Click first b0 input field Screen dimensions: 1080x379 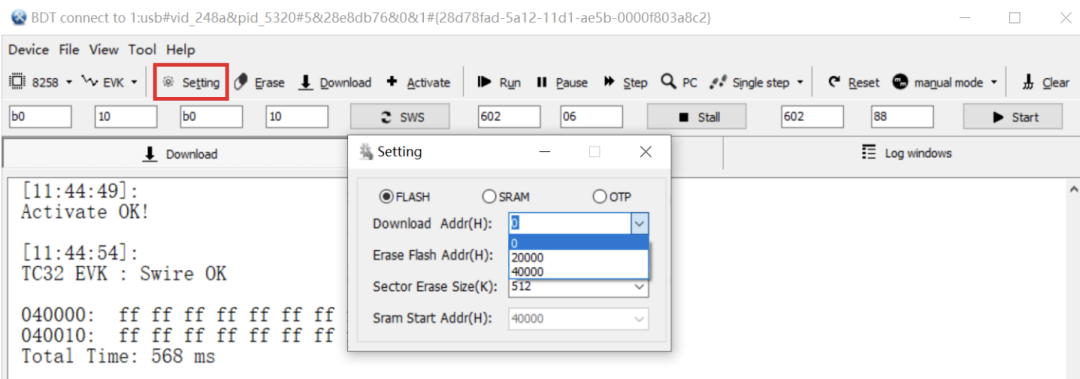coord(40,117)
